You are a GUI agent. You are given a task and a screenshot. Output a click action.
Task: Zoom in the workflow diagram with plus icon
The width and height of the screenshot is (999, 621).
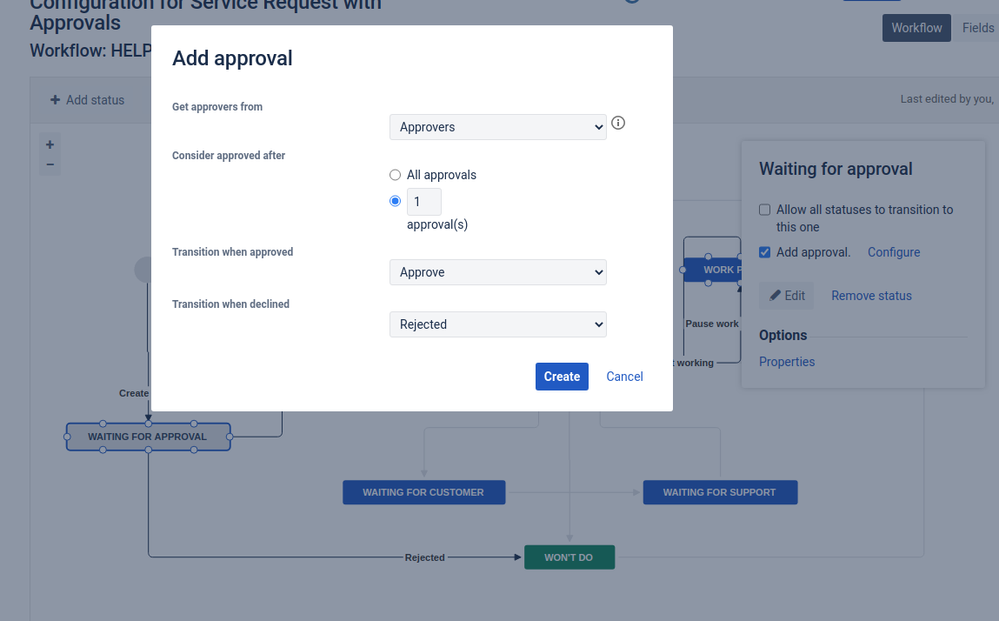[x=50, y=145]
